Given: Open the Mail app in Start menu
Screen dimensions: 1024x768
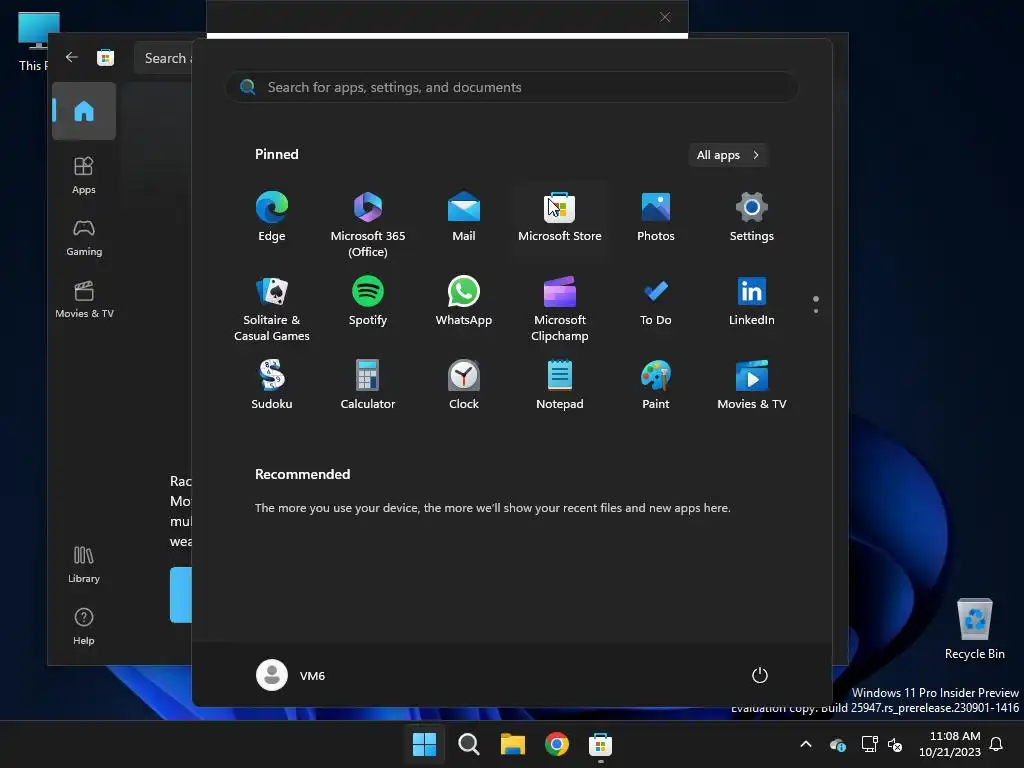Looking at the screenshot, I should 464,218.
